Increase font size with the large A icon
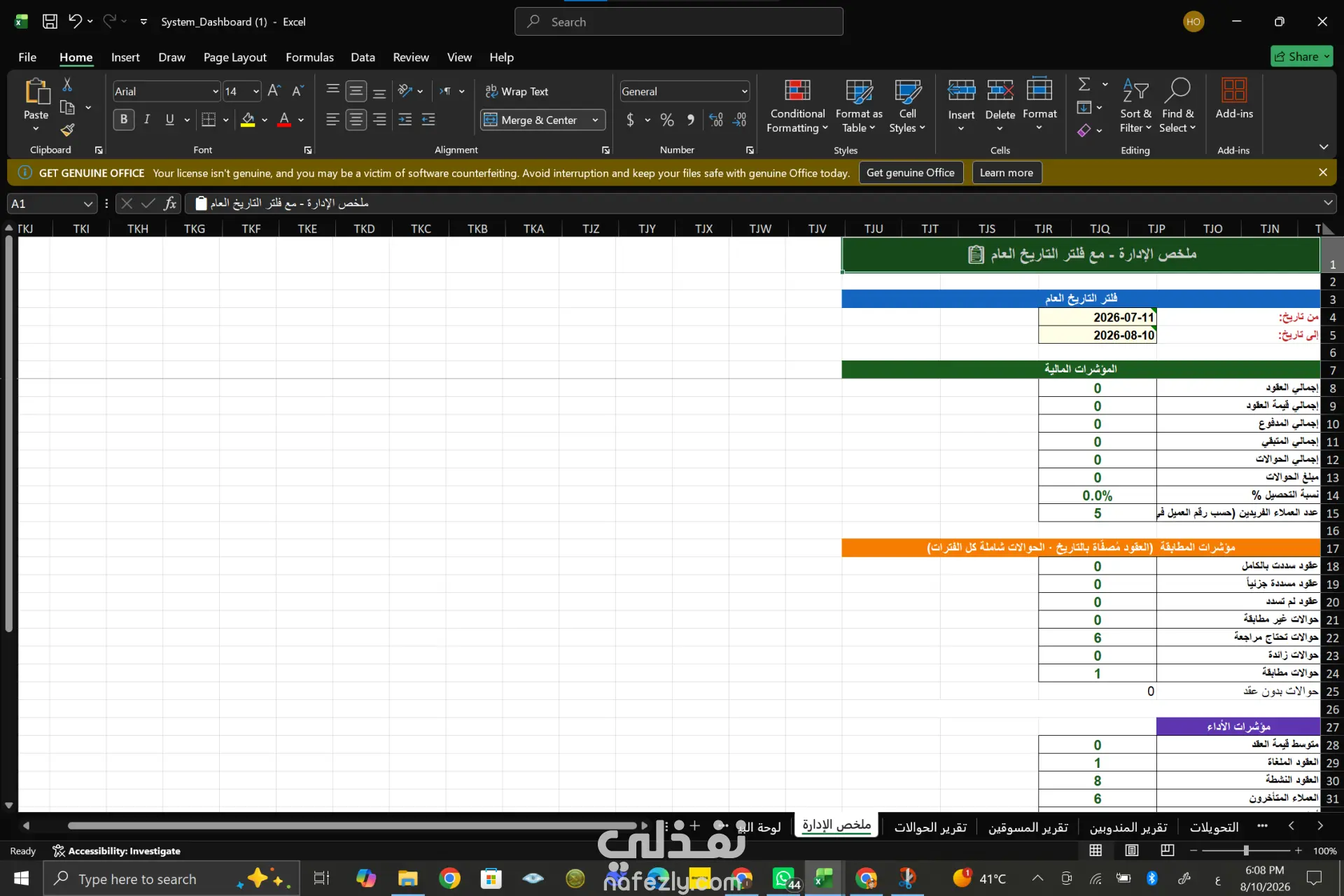 [x=274, y=91]
